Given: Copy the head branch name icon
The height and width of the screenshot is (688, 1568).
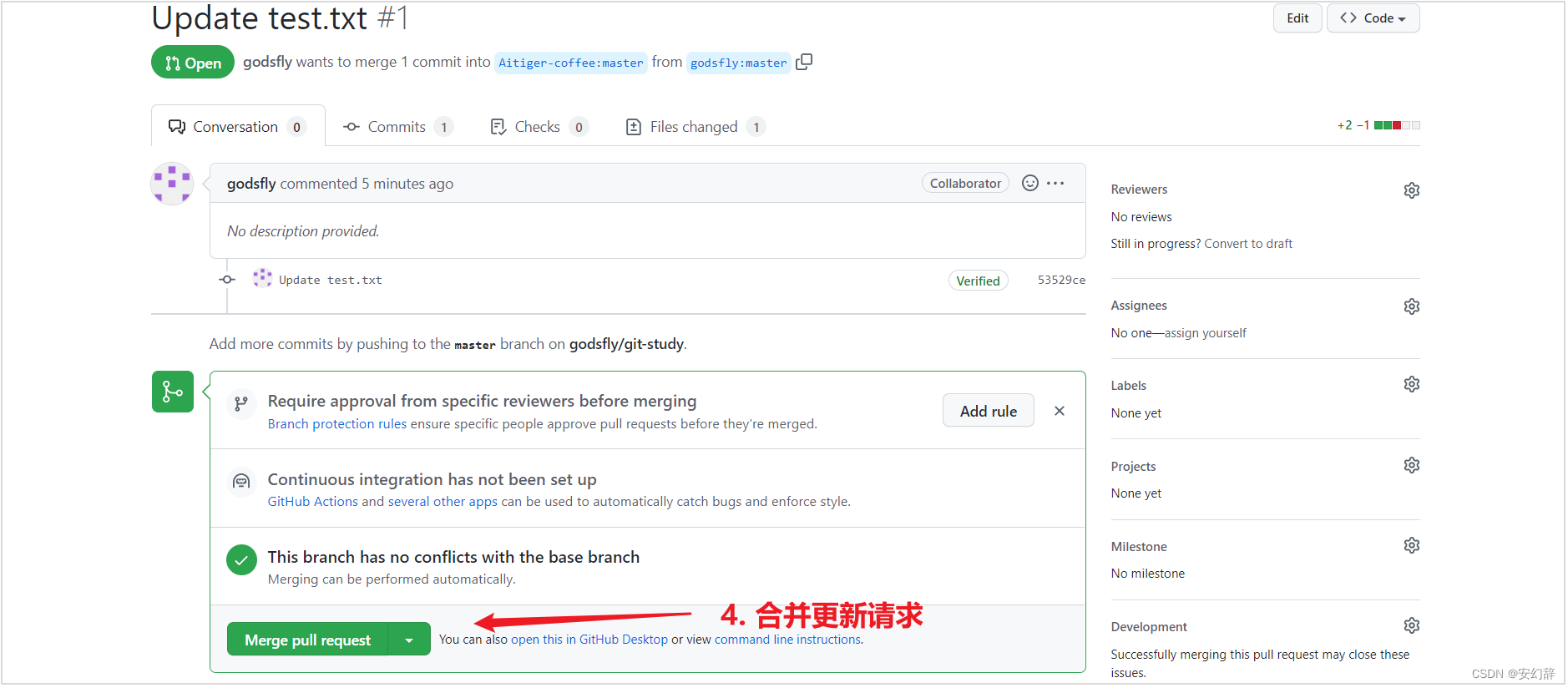Looking at the screenshot, I should tap(804, 62).
